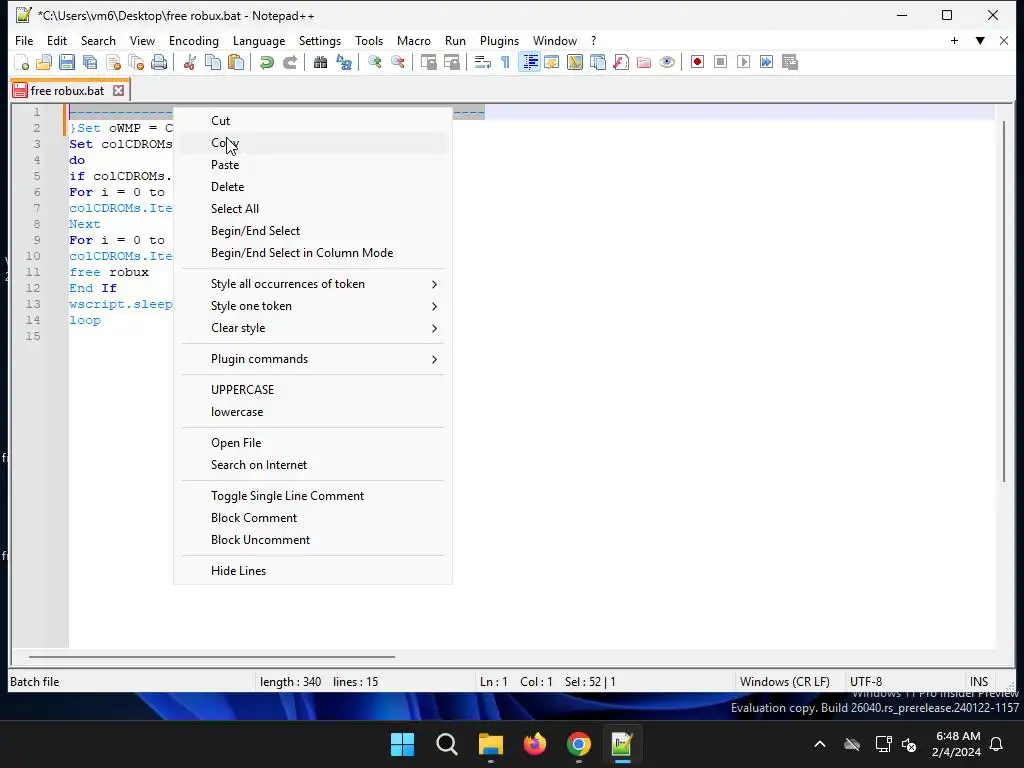This screenshot has height=768, width=1024.
Task: Expand the Style one token submenu
Action: 313,306
